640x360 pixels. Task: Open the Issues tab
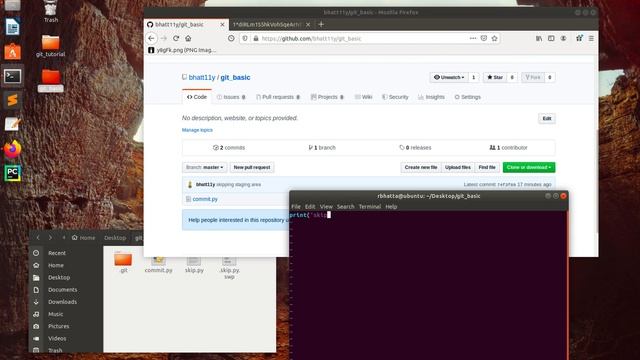[x=231, y=97]
